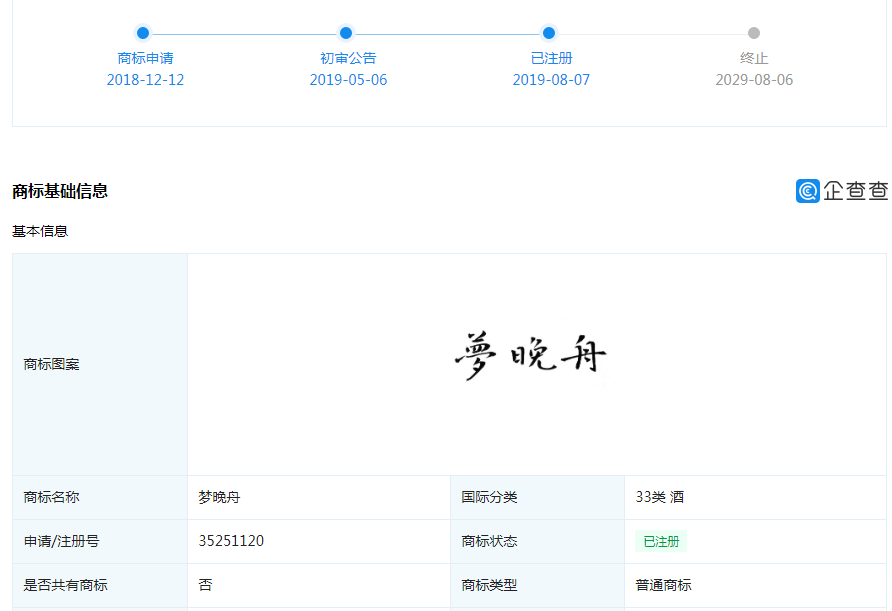The image size is (892, 611).
Task: Click the 商标申请 timeline dot
Action: click(143, 33)
